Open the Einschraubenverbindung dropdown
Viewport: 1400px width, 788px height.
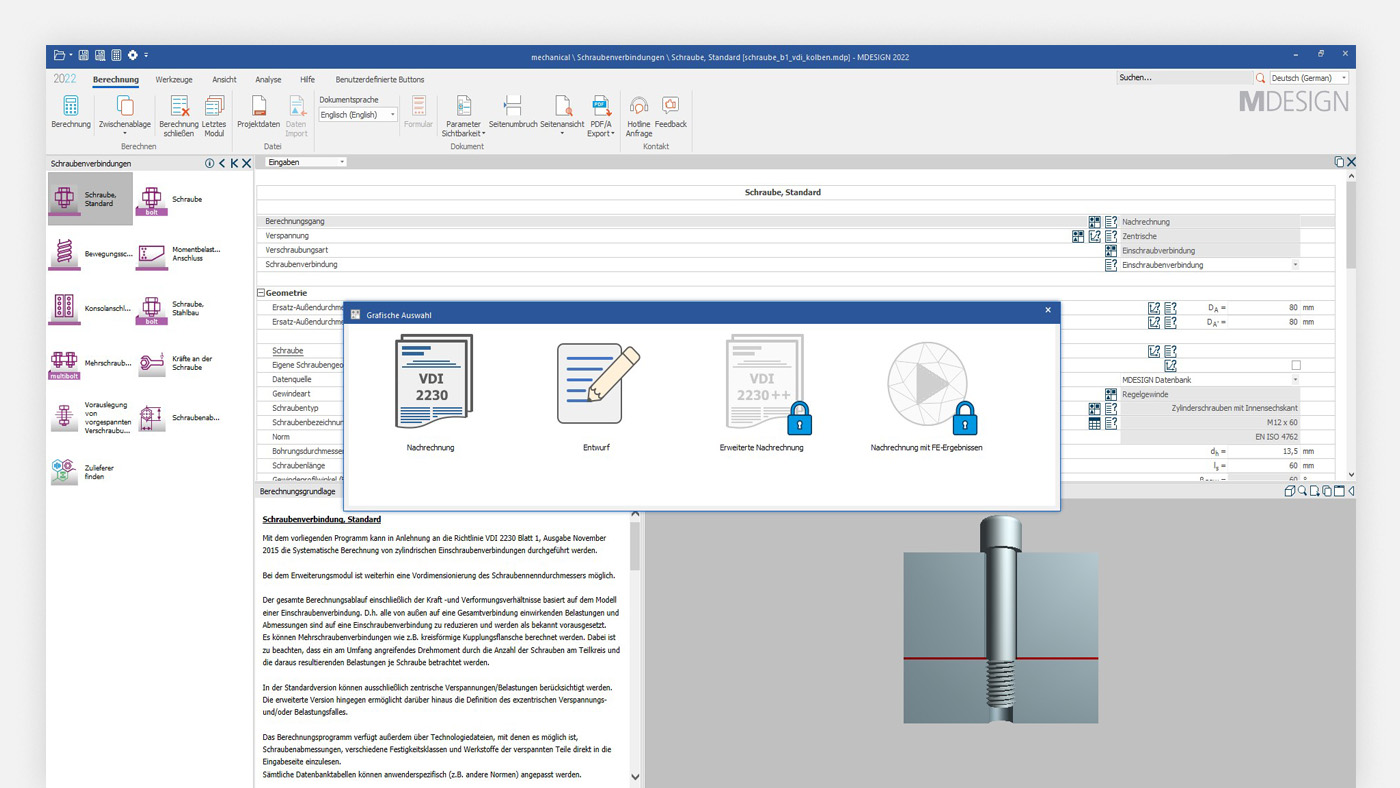1210,265
